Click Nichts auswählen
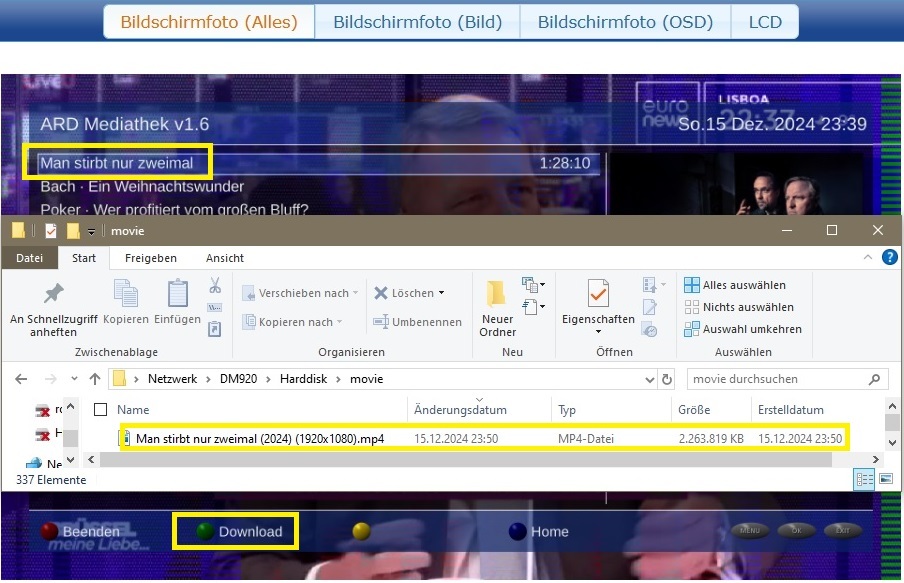The height and width of the screenshot is (583, 904). pyautogui.click(x=739, y=307)
